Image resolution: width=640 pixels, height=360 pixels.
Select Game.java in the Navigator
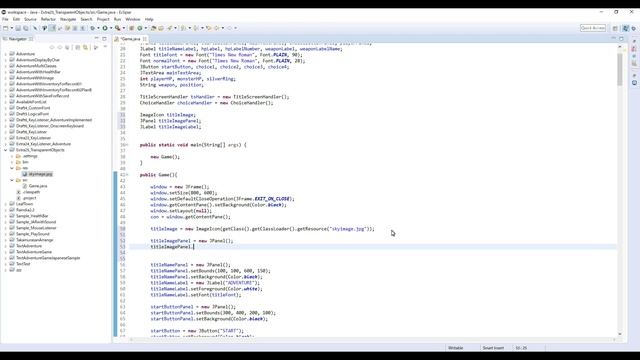coord(38,186)
